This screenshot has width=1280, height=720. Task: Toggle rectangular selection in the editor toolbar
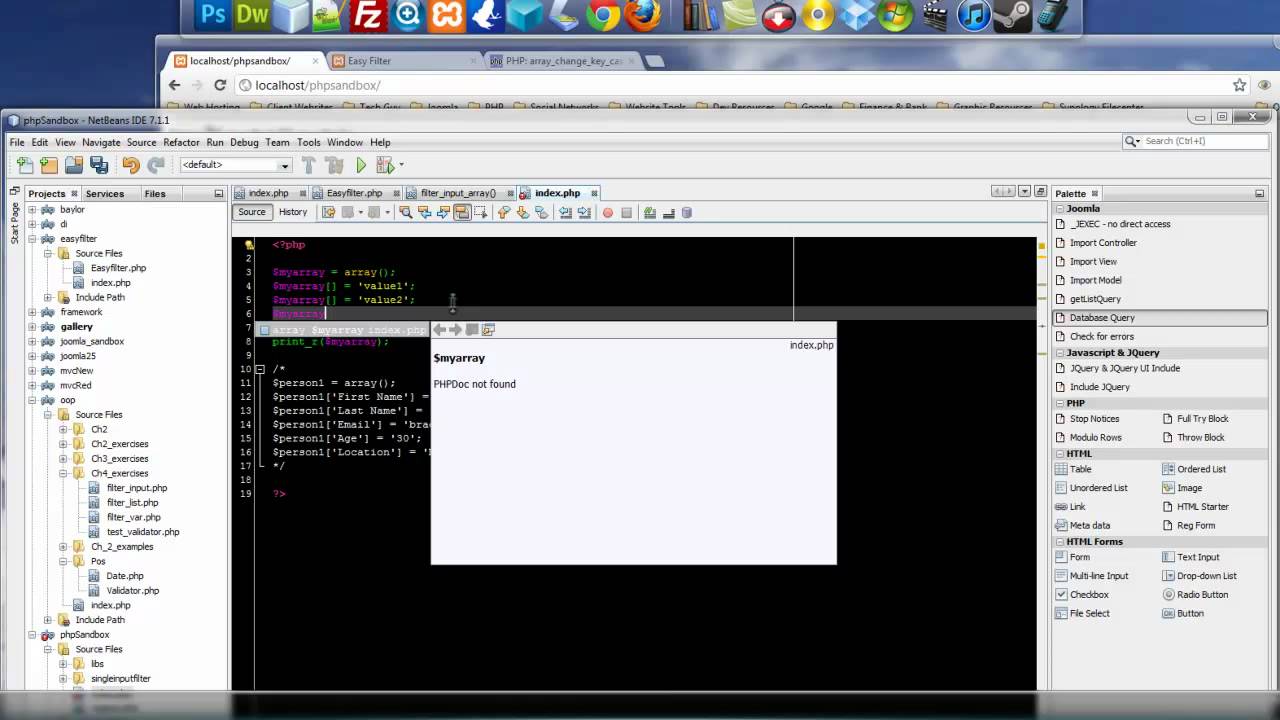click(x=481, y=212)
